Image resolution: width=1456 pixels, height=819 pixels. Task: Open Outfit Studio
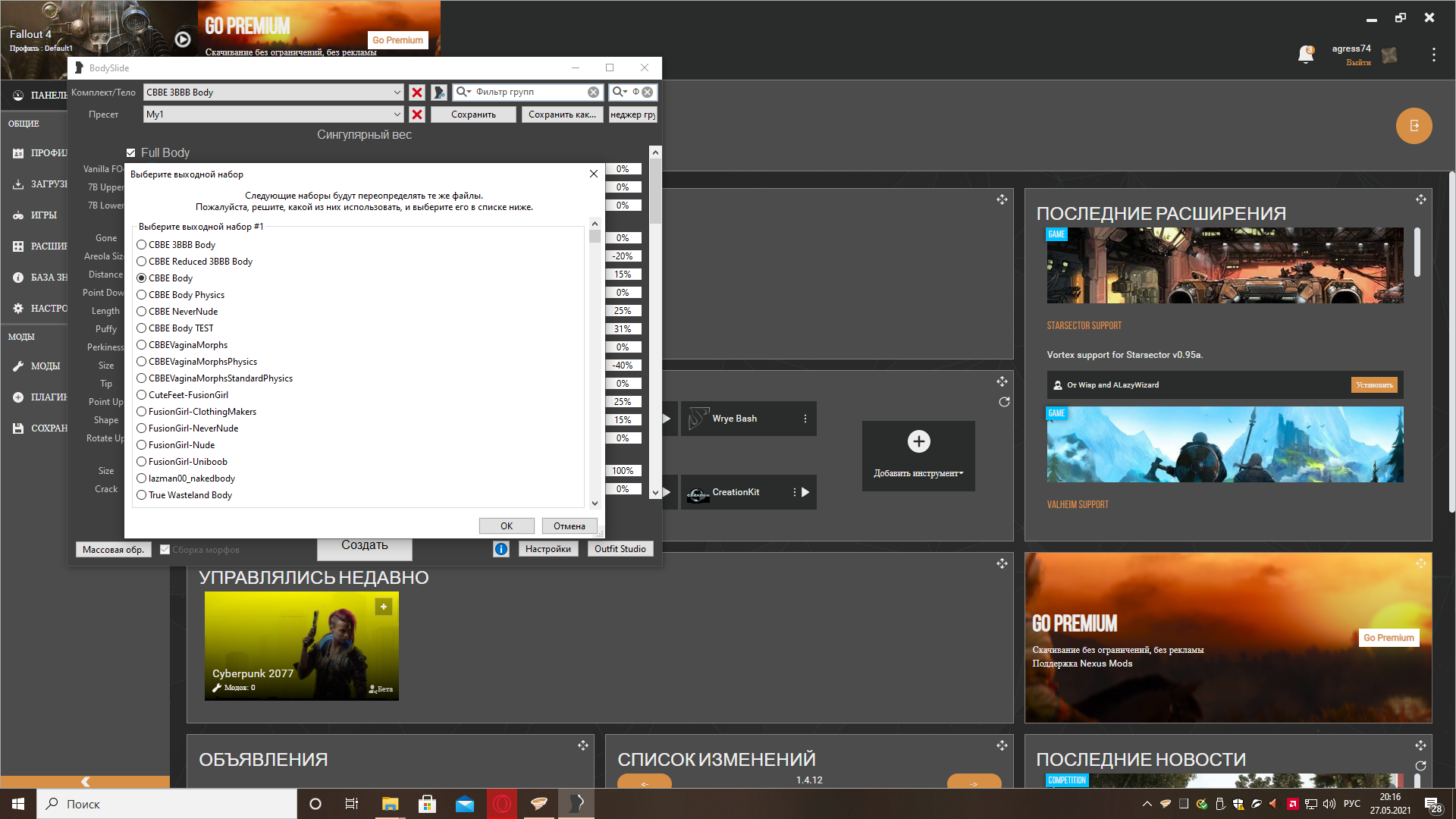620,549
